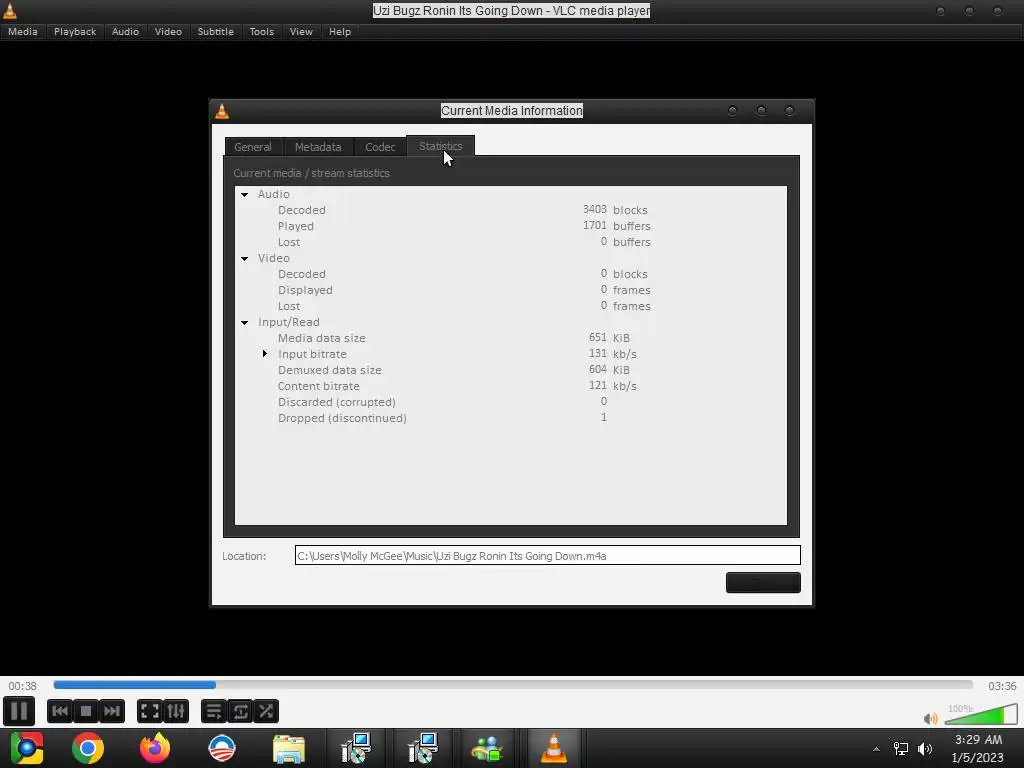The image size is (1024, 768).
Task: Select Content bitrate row
Action: [511, 386]
